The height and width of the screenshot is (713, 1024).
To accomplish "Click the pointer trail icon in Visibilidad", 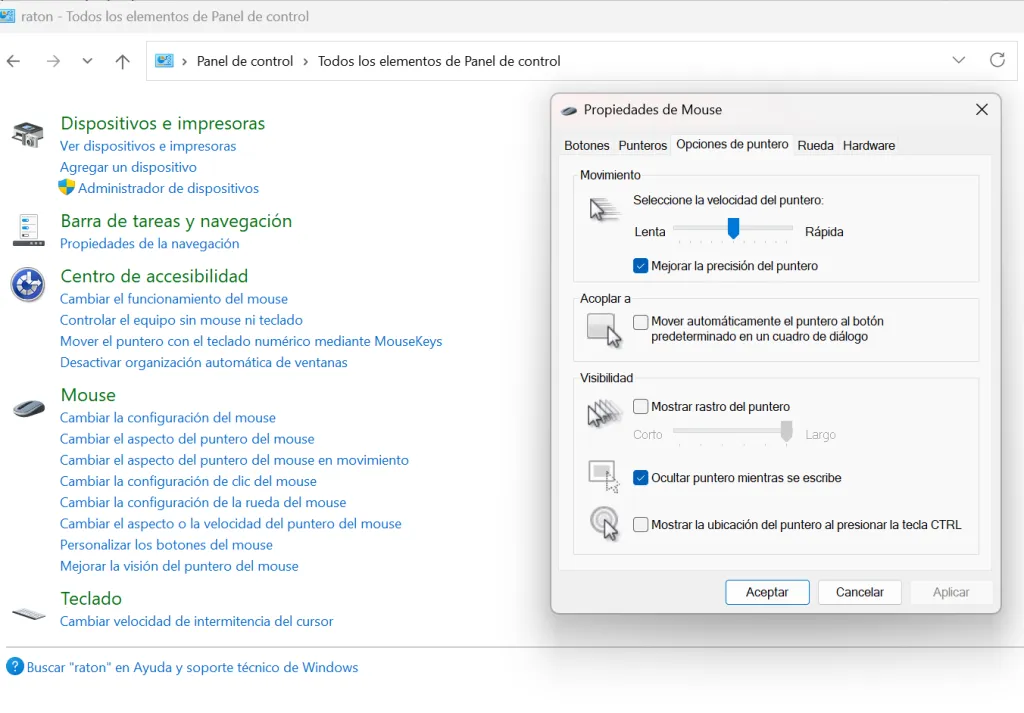I will pos(604,414).
